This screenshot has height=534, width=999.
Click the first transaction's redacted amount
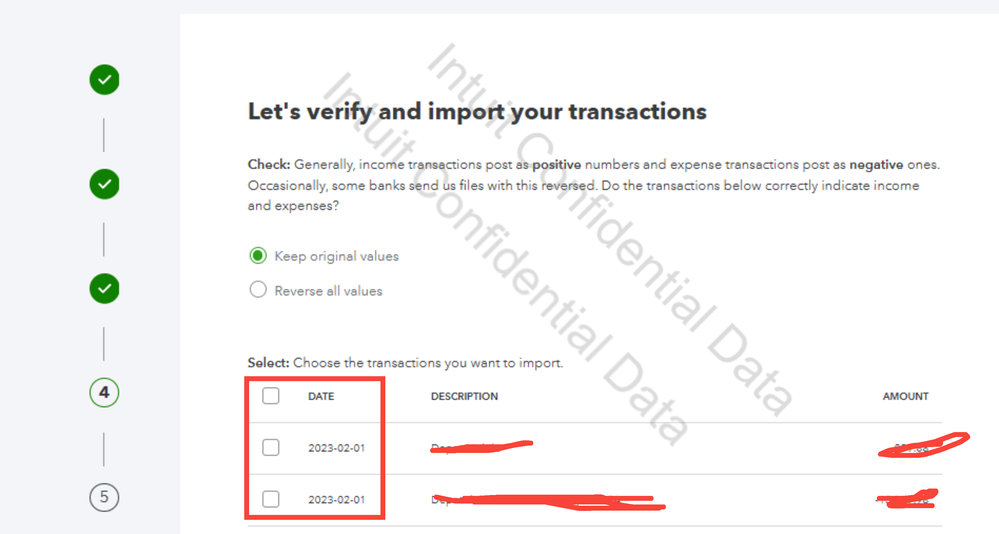tap(922, 445)
